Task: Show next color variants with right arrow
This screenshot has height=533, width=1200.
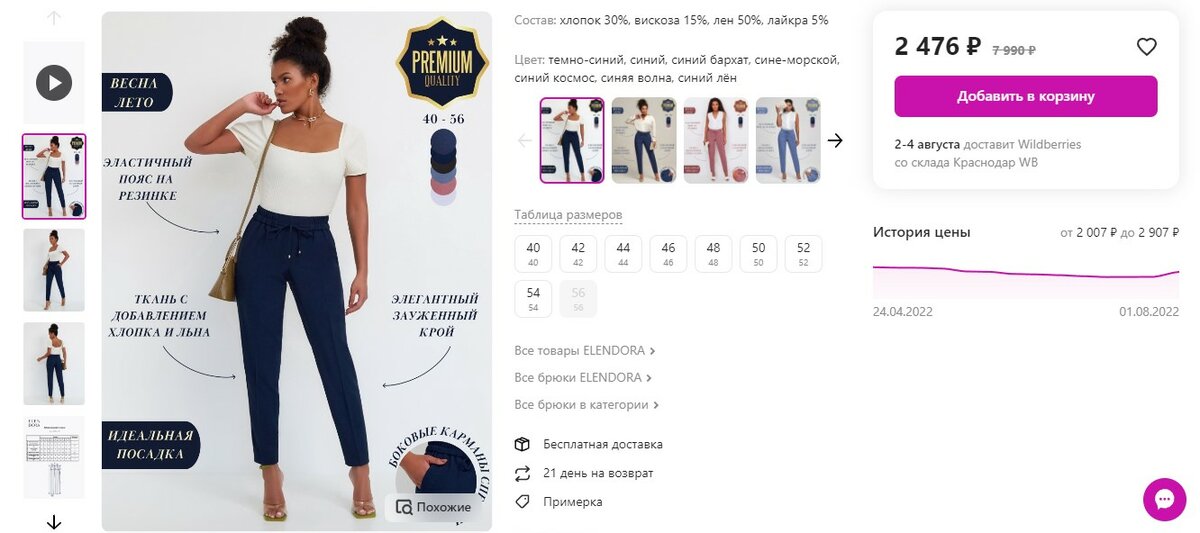Action: 836,141
